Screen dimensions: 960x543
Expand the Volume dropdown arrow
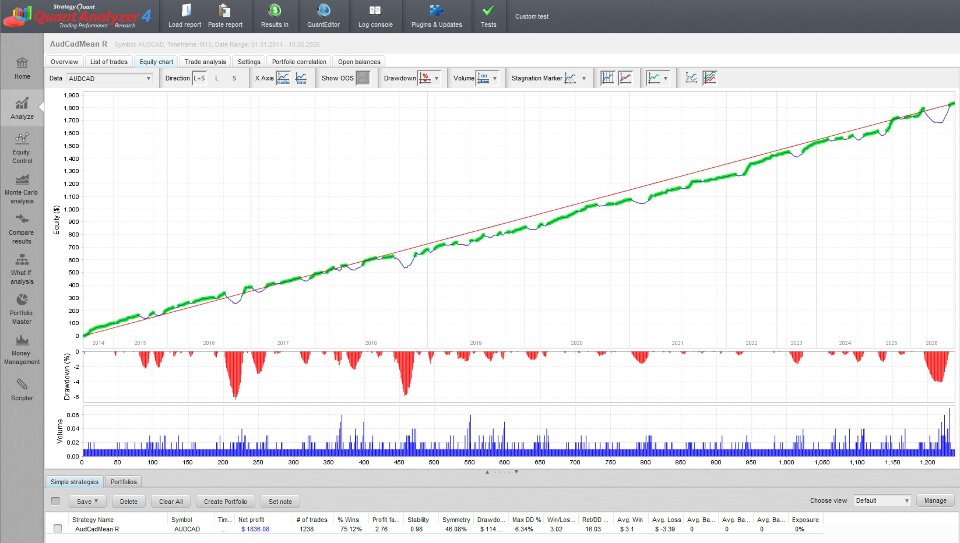coord(495,78)
